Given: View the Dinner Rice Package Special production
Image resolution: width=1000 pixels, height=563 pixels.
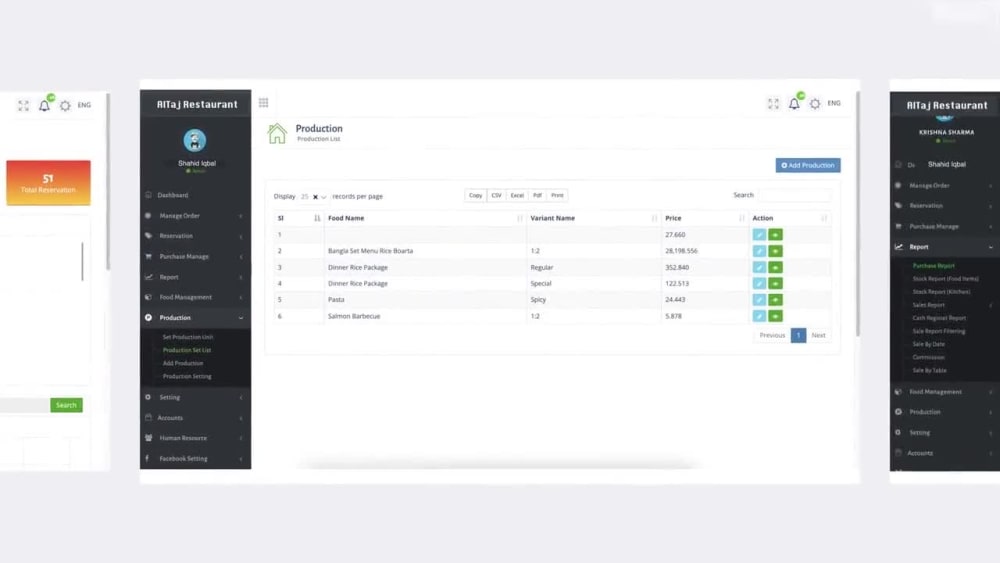Looking at the screenshot, I should pos(776,284).
